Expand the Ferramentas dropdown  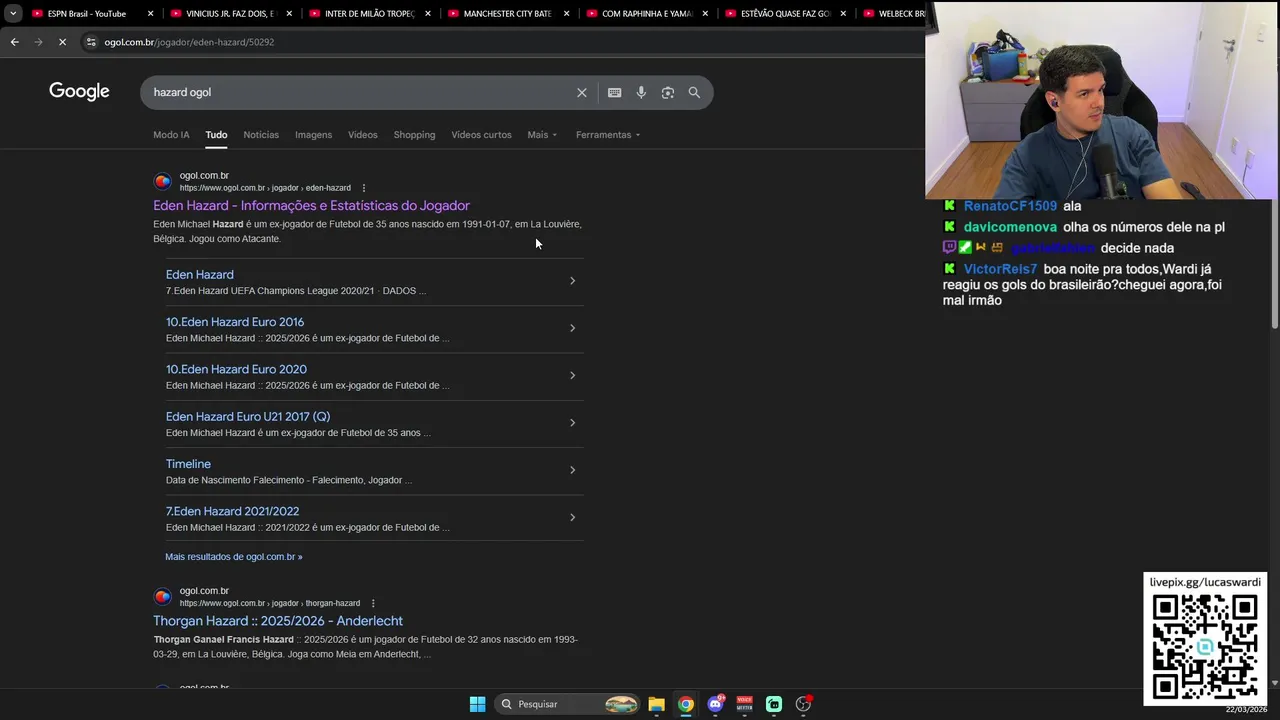click(608, 135)
